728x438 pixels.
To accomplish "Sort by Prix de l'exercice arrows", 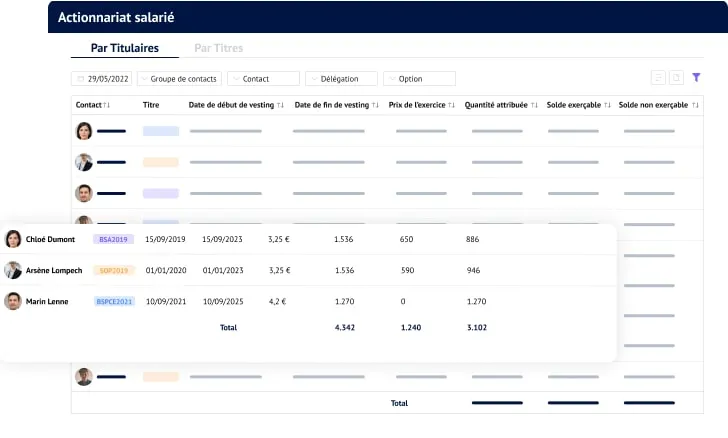I will (451, 105).
